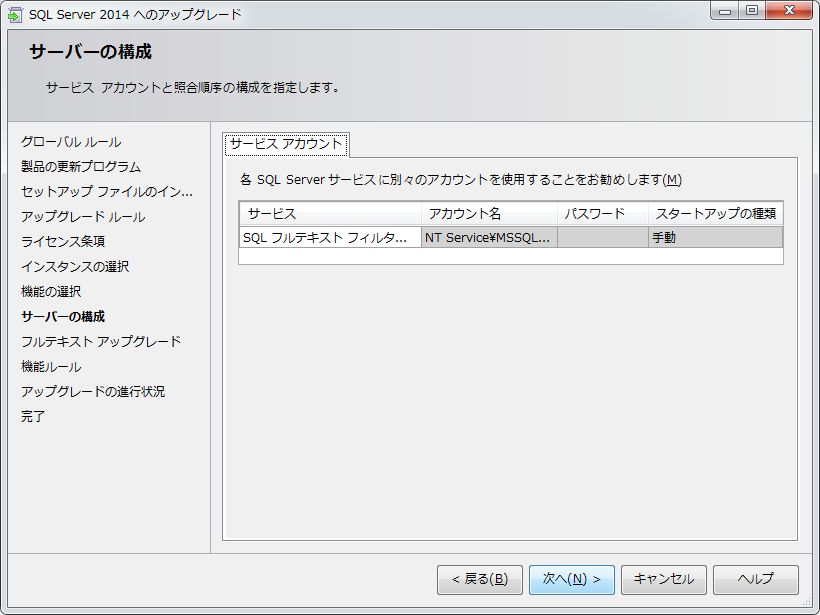820x615 pixels.
Task: Open help with the ヘルプ button
Action: (x=755, y=579)
